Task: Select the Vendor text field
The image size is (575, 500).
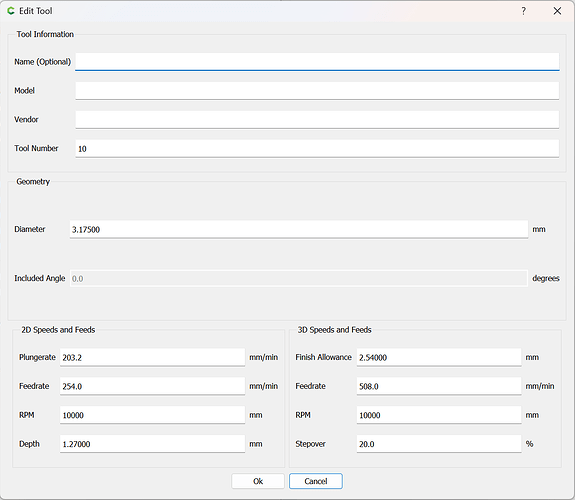Action: point(317,120)
